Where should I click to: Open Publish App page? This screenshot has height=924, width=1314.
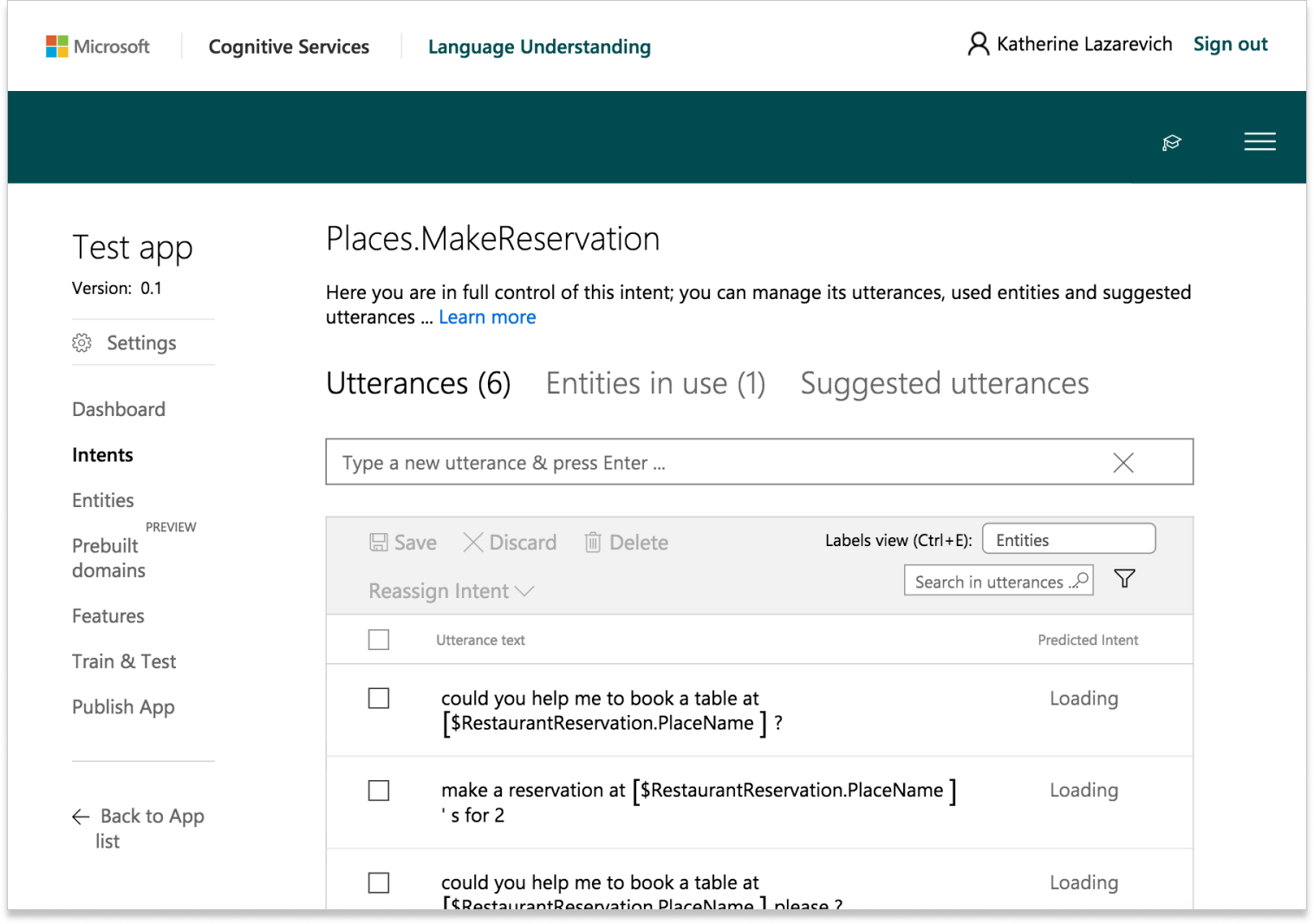(123, 707)
